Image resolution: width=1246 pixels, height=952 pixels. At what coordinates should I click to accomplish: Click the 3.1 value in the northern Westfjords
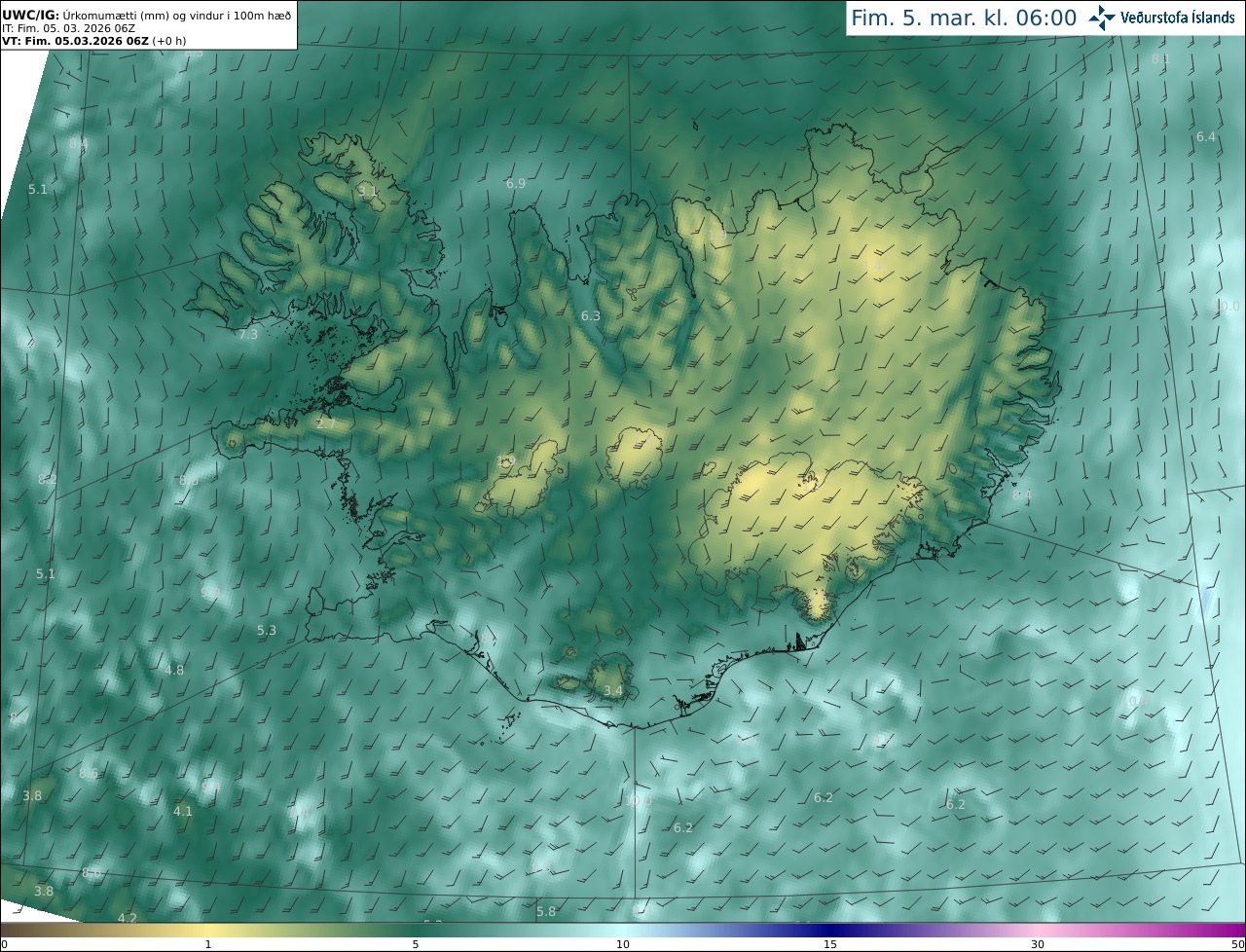tap(367, 191)
